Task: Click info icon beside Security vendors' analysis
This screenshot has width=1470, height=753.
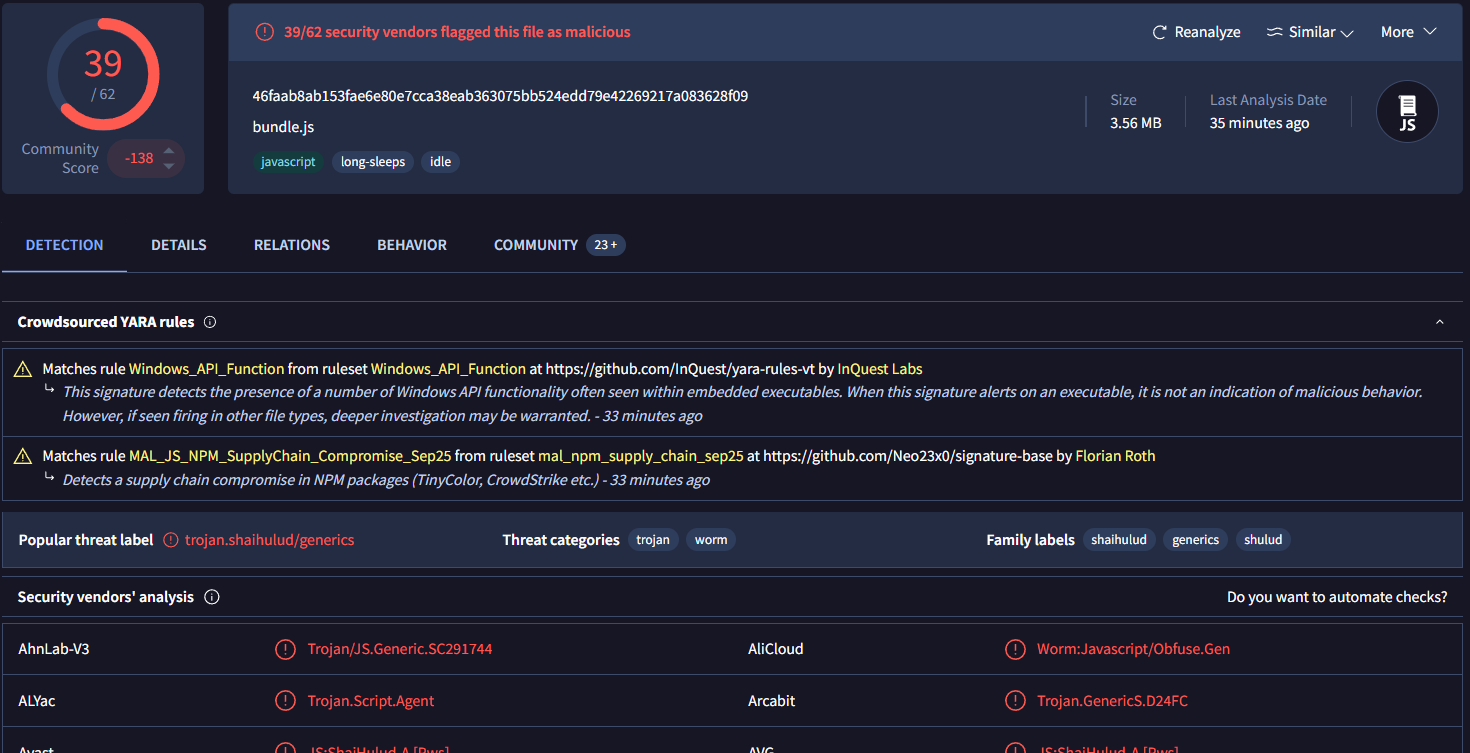Action: tap(211, 597)
